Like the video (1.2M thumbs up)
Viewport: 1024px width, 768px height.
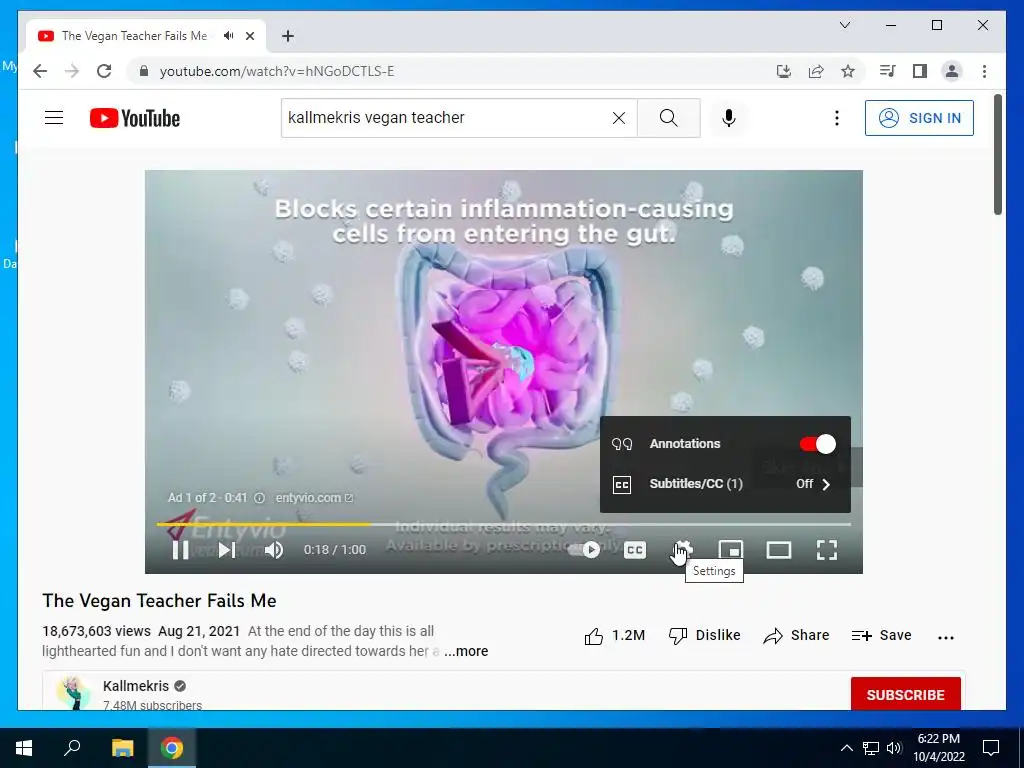click(x=614, y=635)
